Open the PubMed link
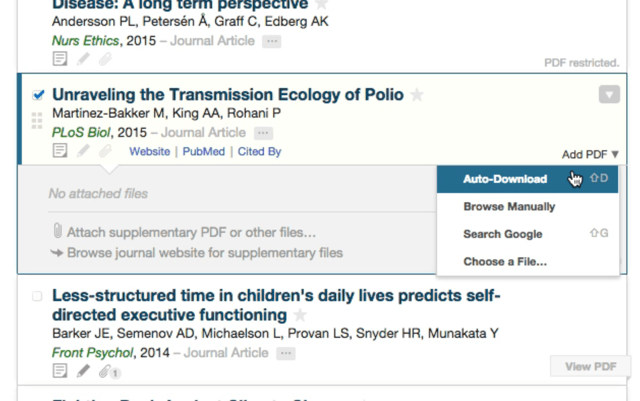Screen dimensions: 640x401 tap(204, 151)
